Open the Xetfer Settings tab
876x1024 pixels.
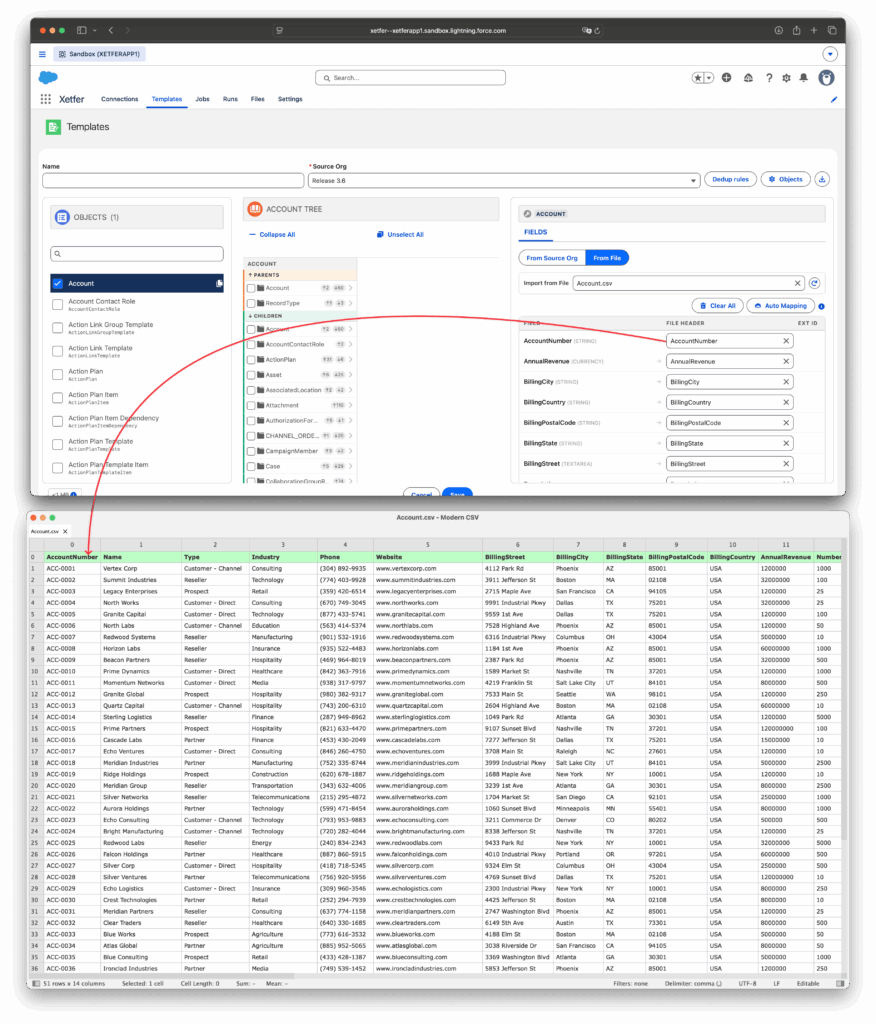pos(290,99)
